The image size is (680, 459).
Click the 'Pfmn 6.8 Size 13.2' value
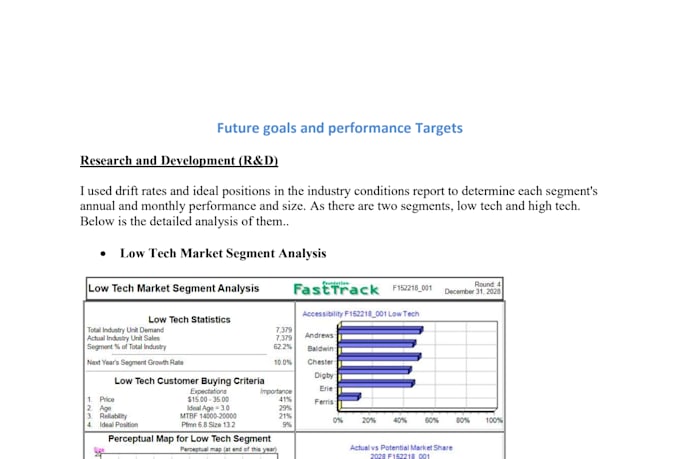pyautogui.click(x=208, y=425)
